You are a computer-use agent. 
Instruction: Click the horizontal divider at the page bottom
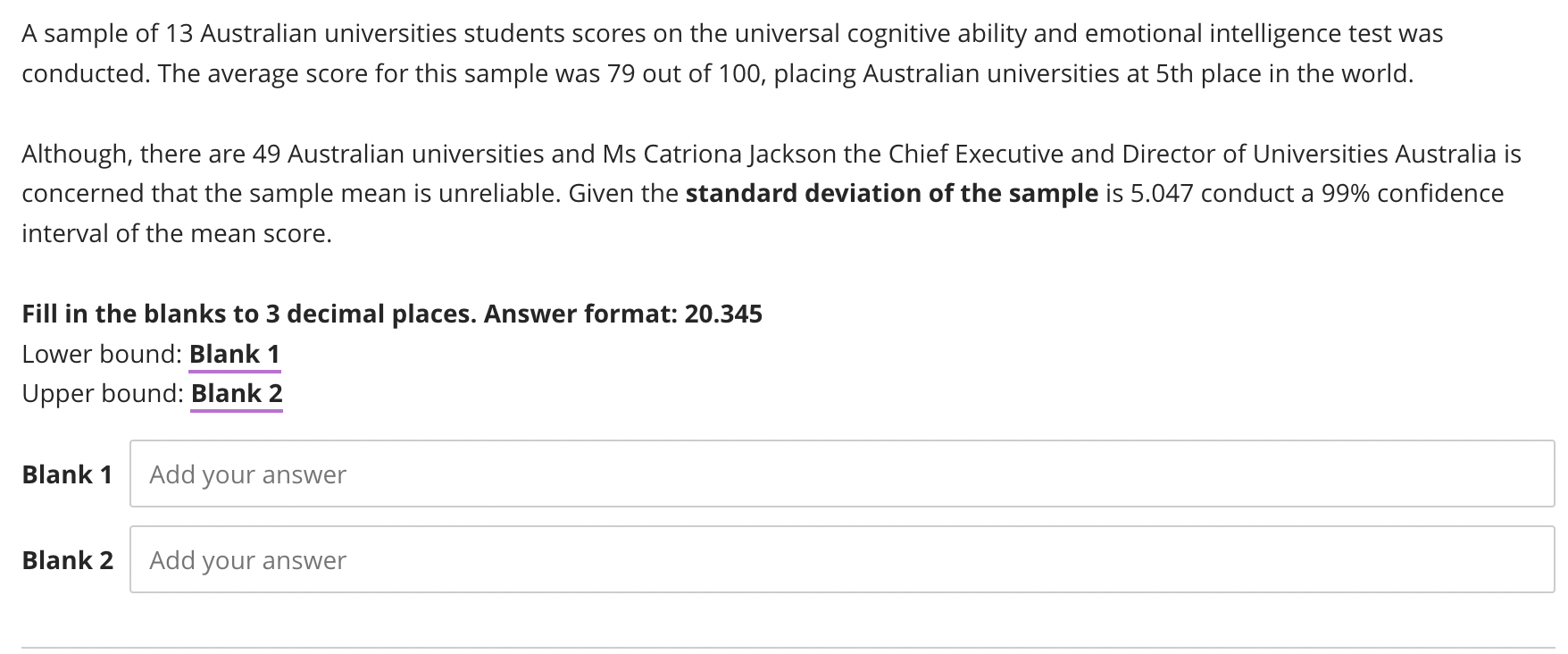pyautogui.click(x=784, y=645)
